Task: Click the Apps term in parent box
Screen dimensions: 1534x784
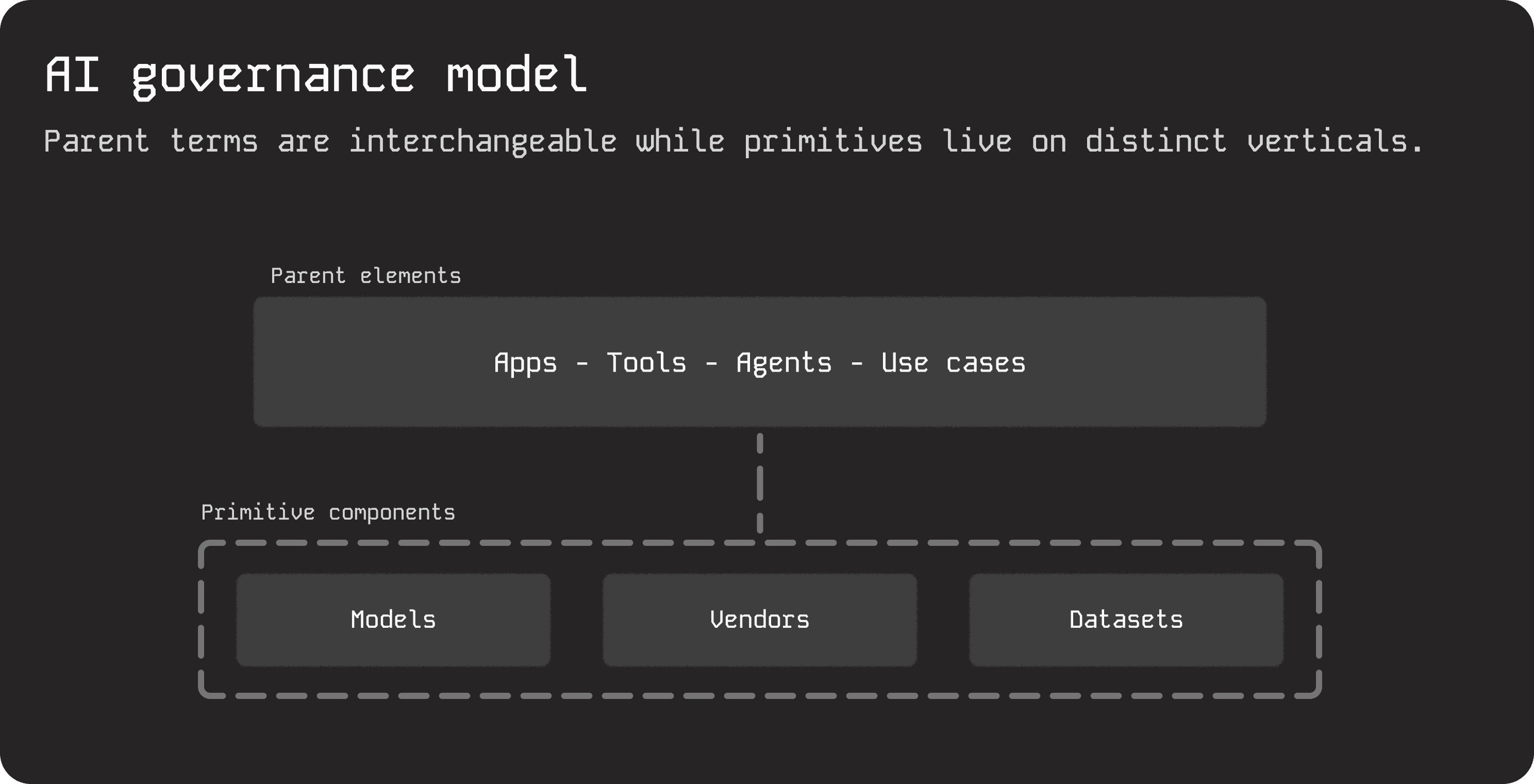Action: coord(525,363)
